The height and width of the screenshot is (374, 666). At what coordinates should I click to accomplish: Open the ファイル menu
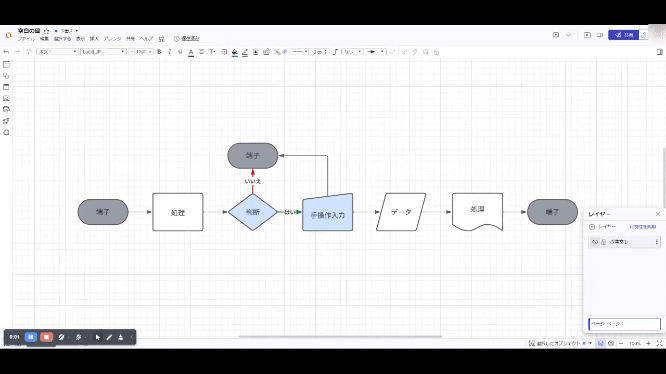click(26, 39)
